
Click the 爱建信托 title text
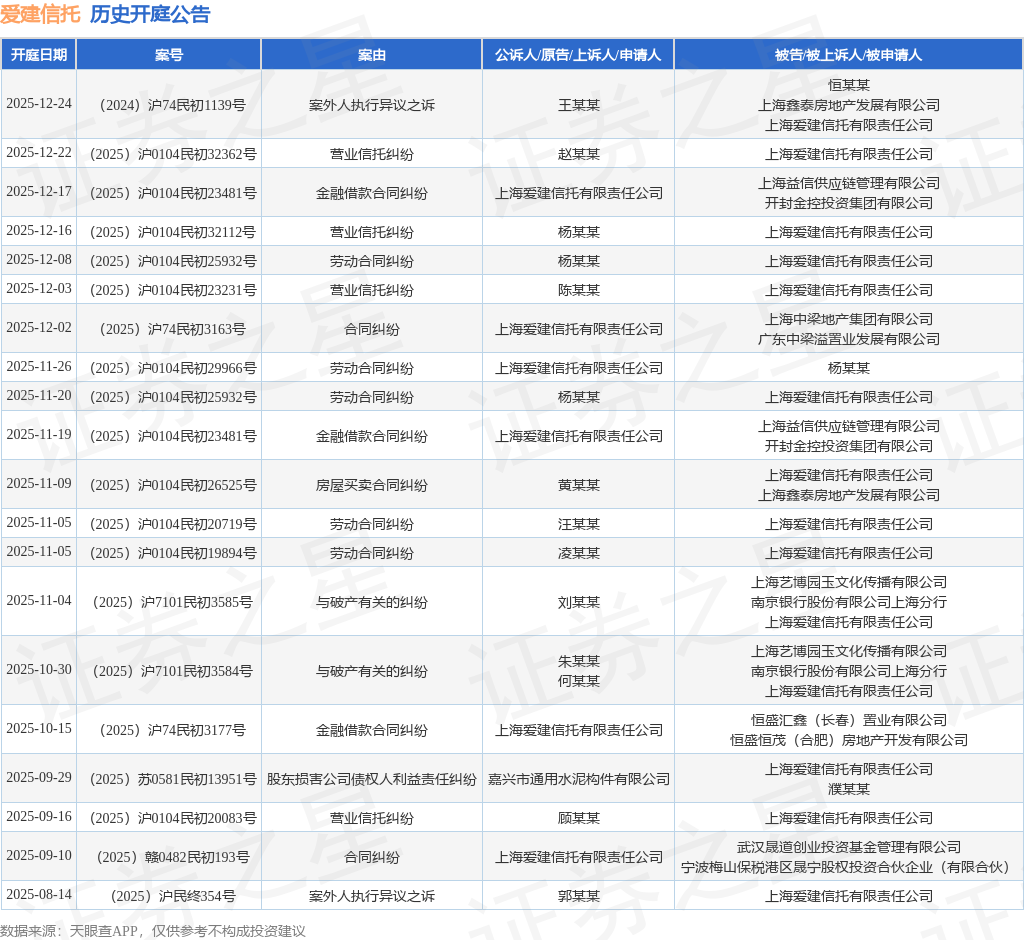coord(40,14)
